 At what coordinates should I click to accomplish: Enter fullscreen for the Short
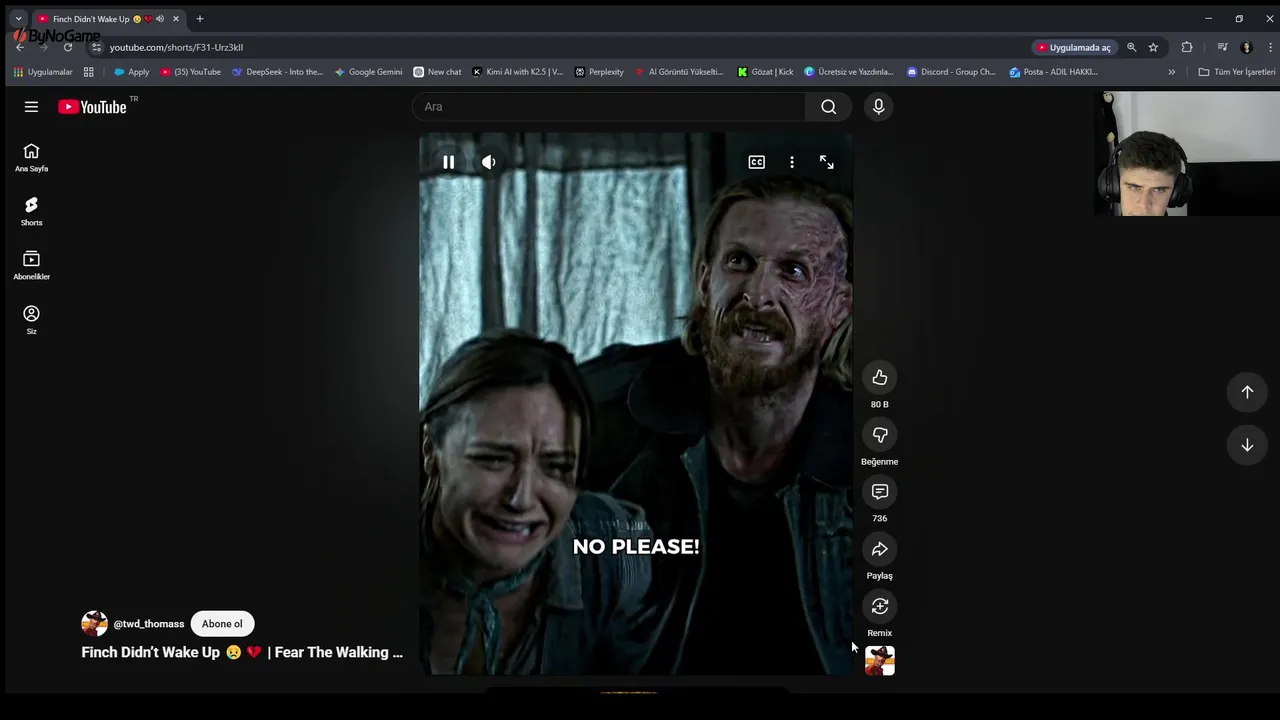click(827, 162)
